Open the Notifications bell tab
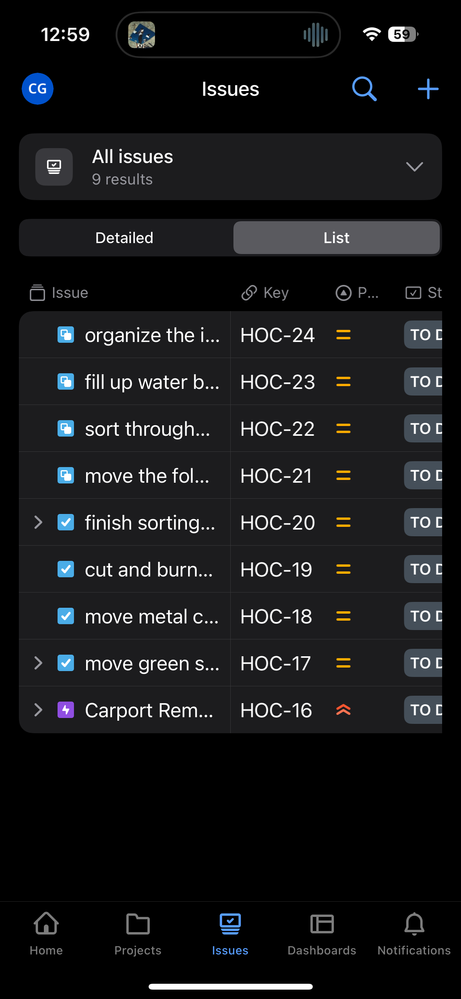 click(x=414, y=934)
